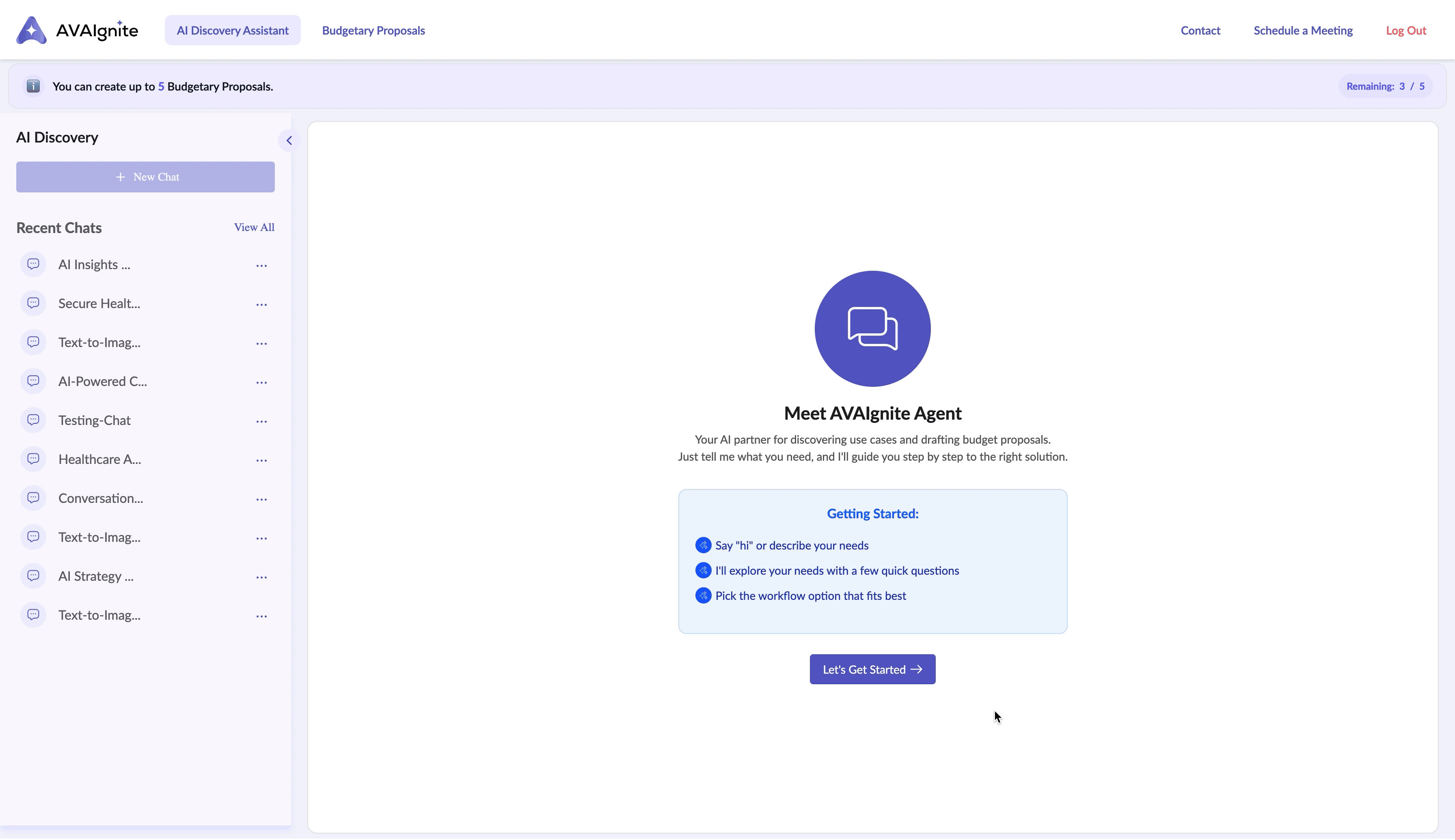This screenshot has height=840, width=1455.
Task: Start a New Chat
Action: [145, 177]
